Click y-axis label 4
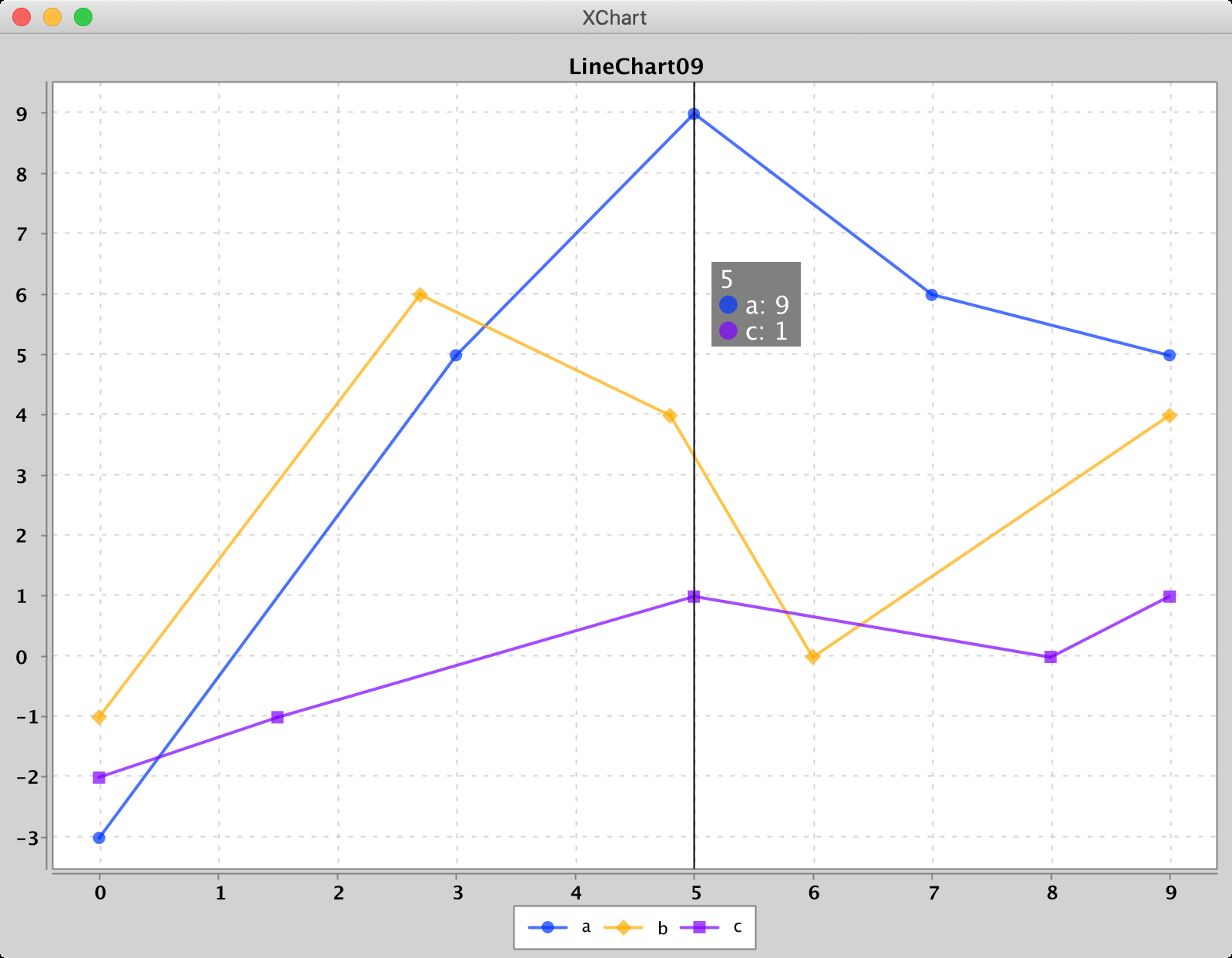This screenshot has width=1232, height=958. pos(22,416)
